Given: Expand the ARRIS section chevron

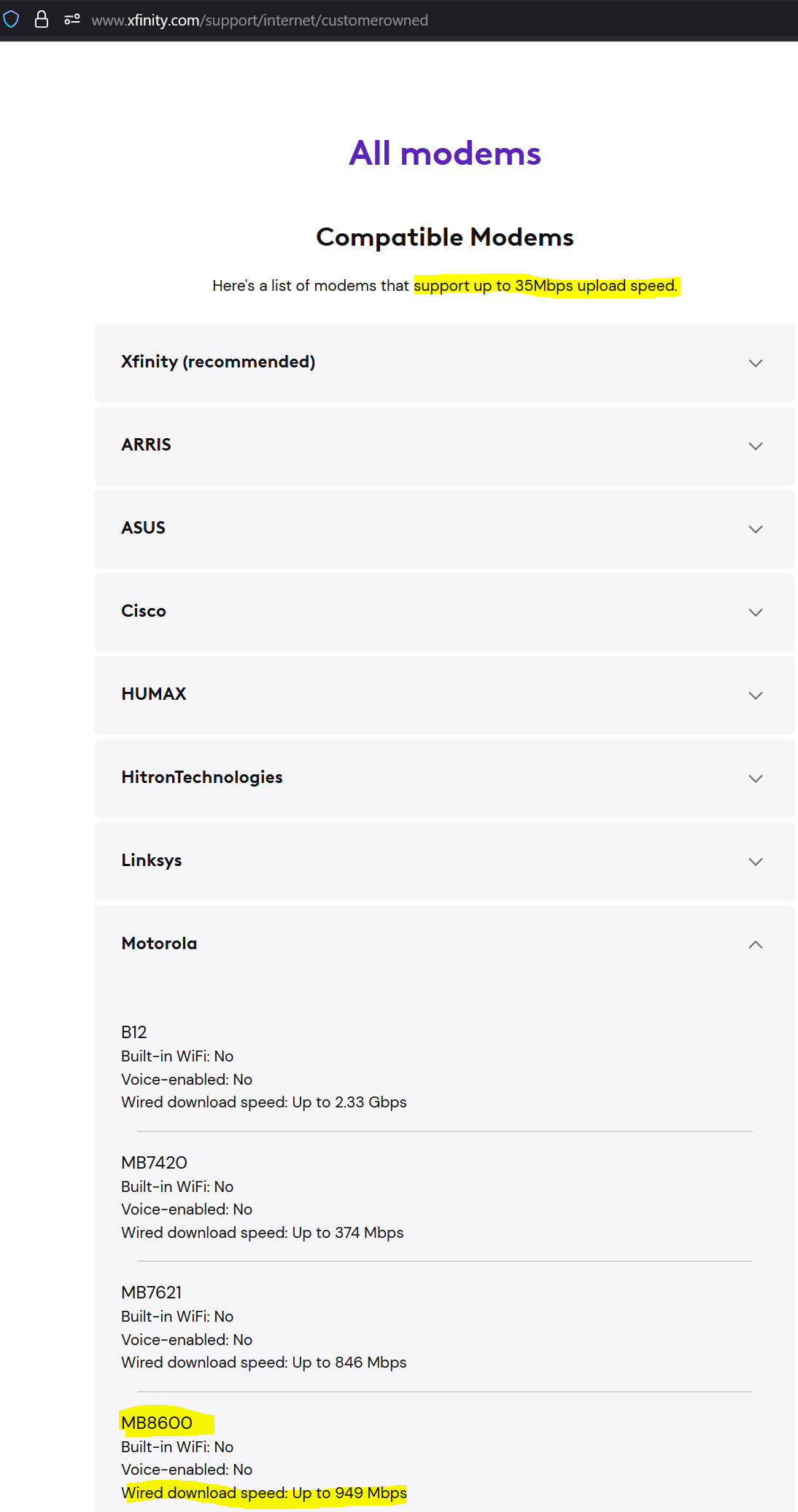Looking at the screenshot, I should click(756, 446).
